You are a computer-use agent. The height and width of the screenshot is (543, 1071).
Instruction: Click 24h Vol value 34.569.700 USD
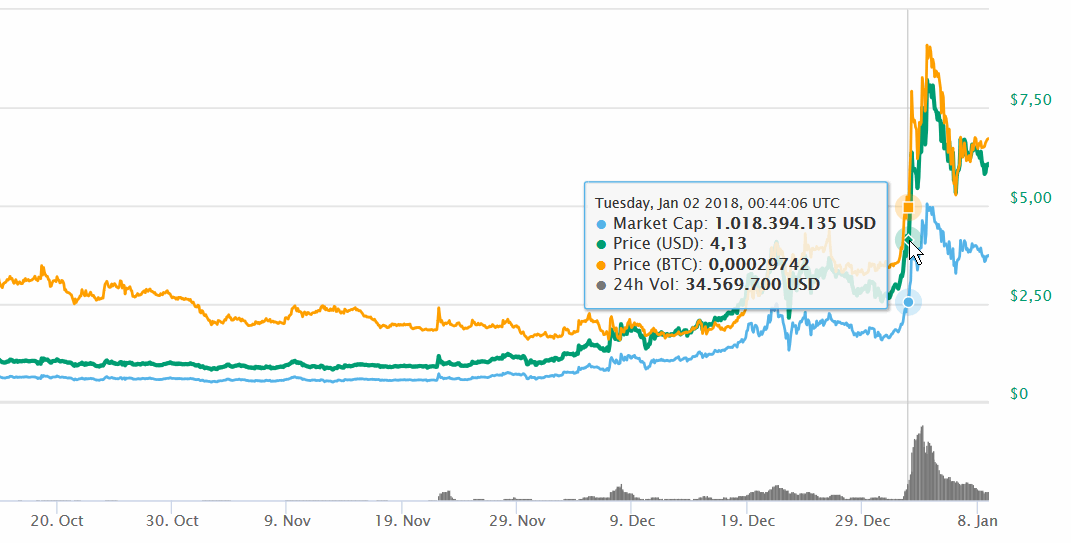pyautogui.click(x=752, y=284)
